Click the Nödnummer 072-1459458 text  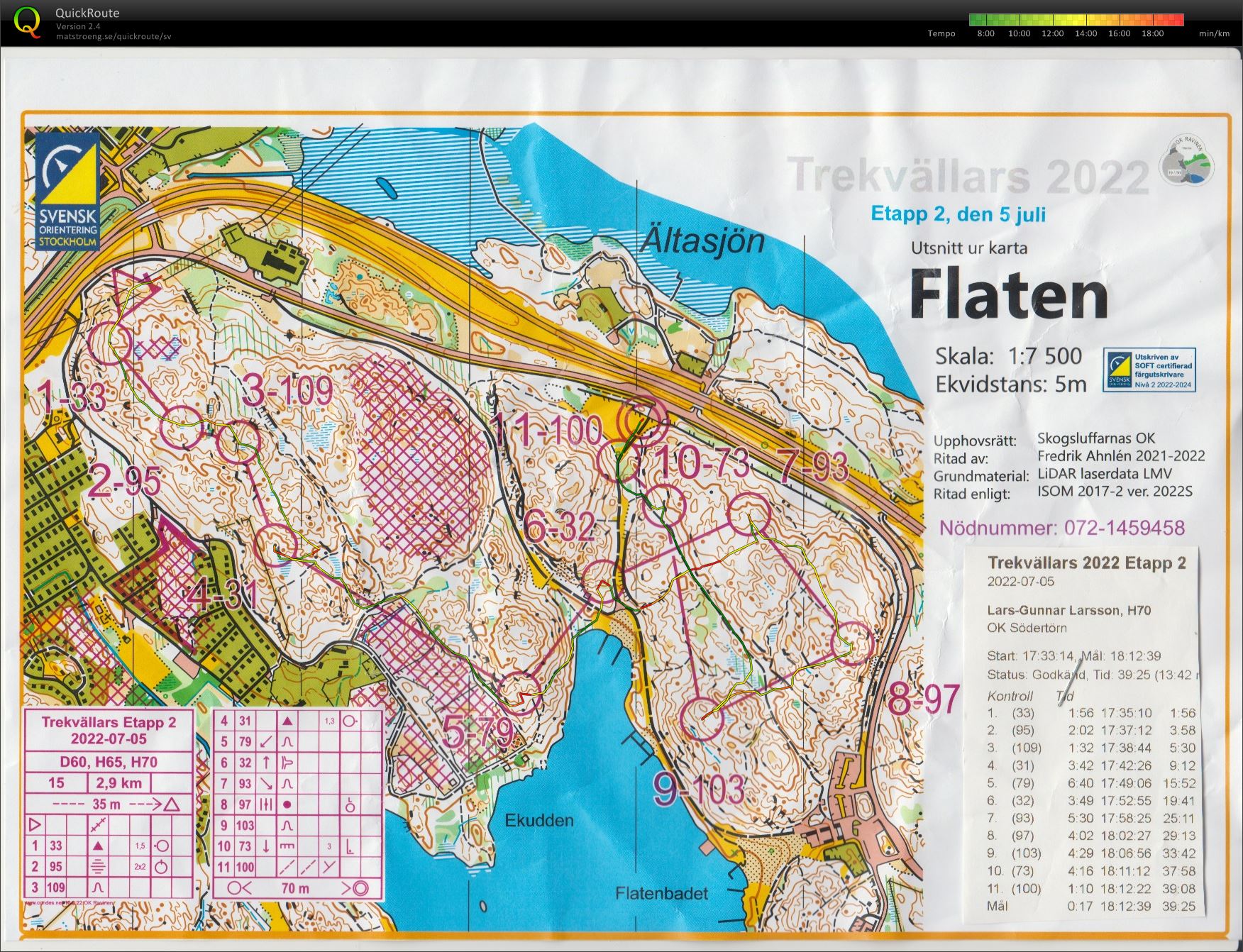pyautogui.click(x=1062, y=528)
